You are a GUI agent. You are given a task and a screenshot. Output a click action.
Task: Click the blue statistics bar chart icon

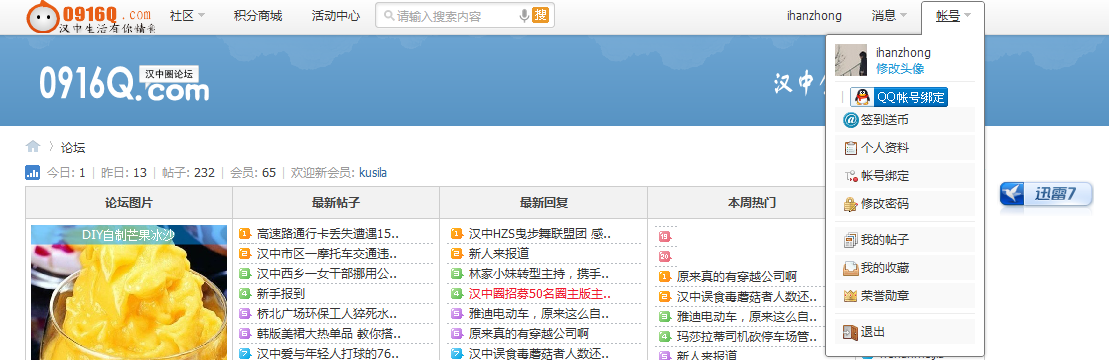click(x=33, y=172)
